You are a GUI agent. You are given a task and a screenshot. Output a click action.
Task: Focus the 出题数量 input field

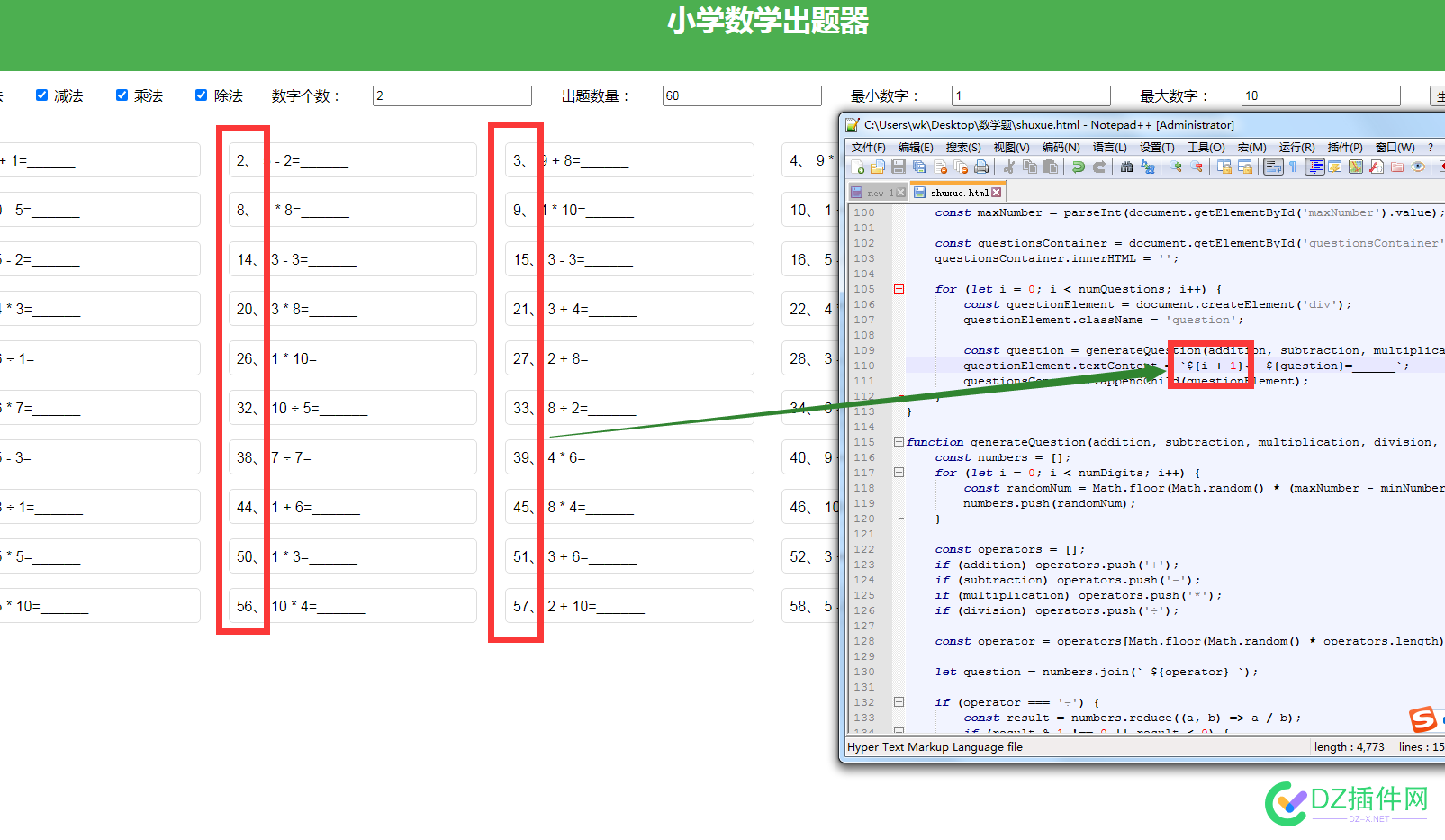click(742, 95)
